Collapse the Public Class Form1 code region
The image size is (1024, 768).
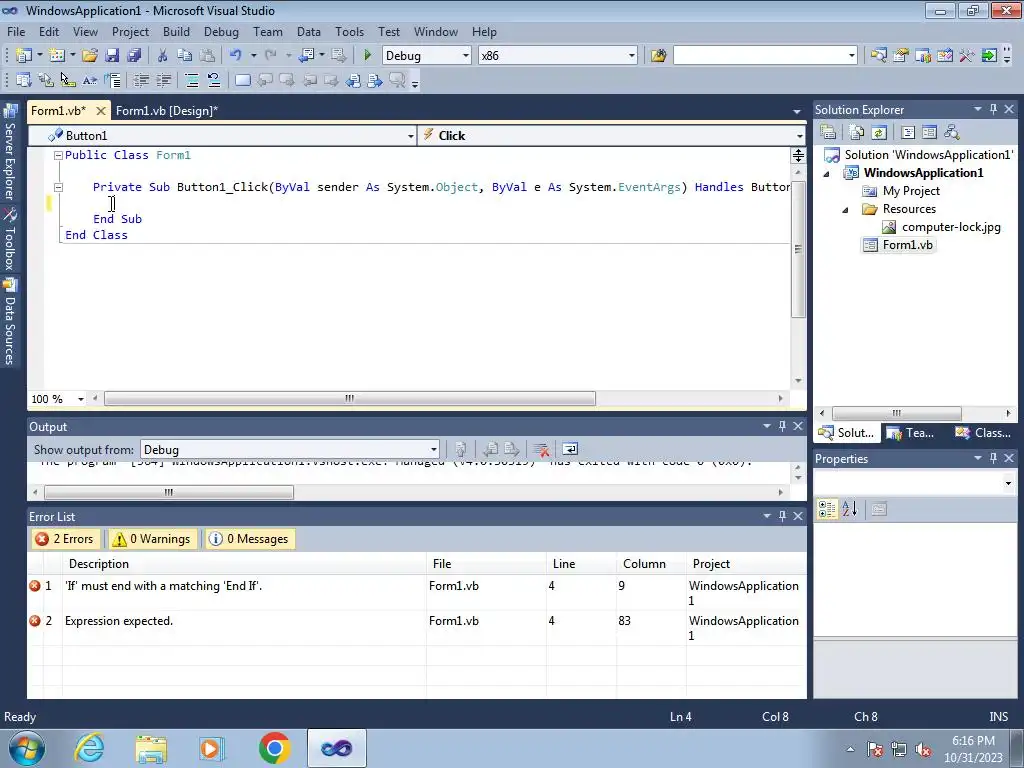[x=58, y=155]
